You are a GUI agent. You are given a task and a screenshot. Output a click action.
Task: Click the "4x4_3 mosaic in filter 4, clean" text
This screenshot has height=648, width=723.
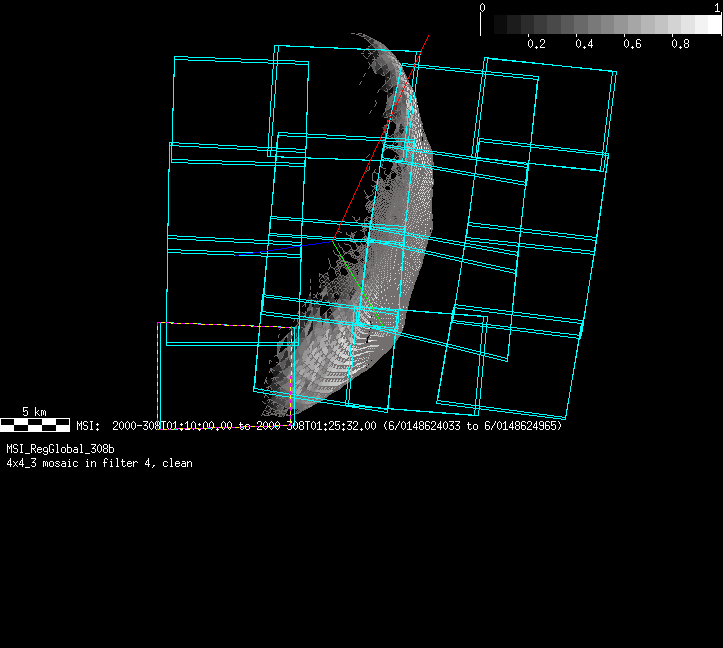pos(99,463)
